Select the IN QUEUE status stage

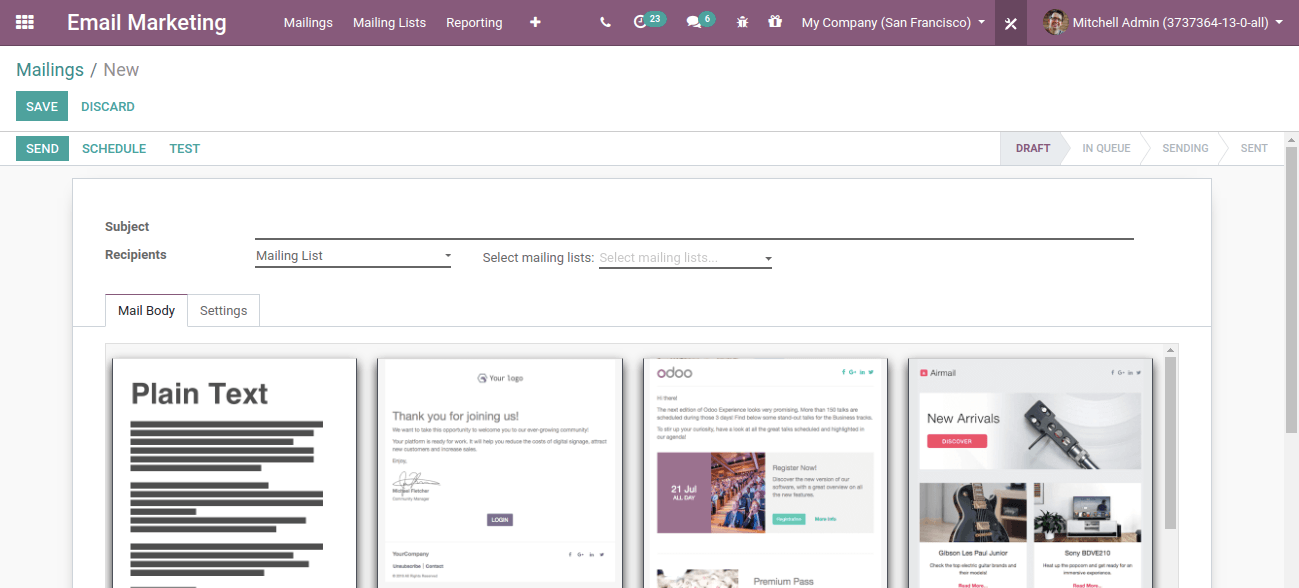pyautogui.click(x=1106, y=148)
